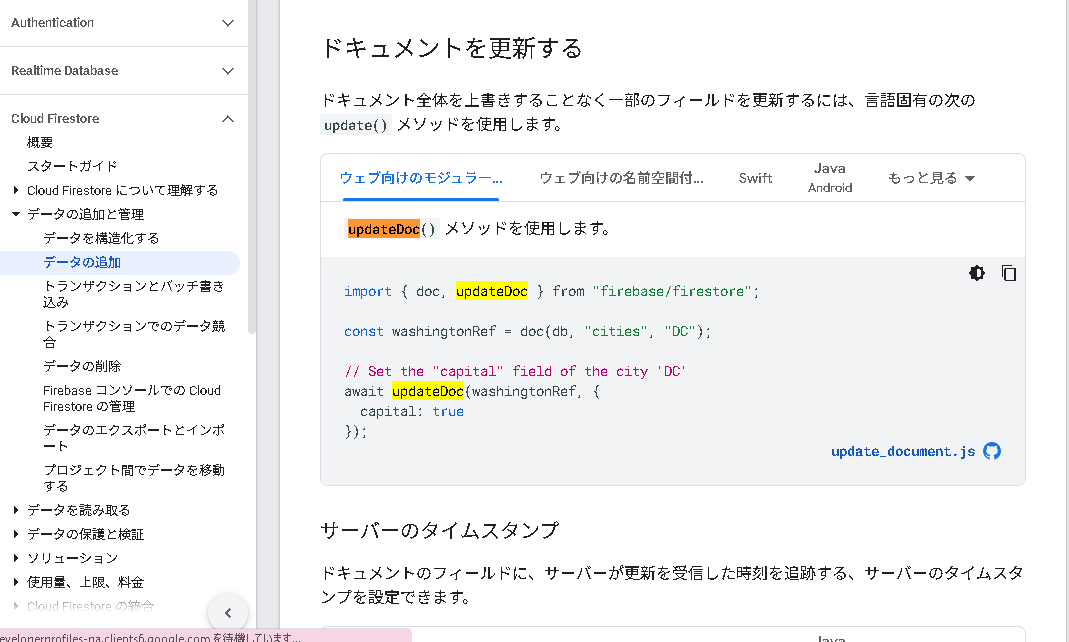Expand the ソリューション tree item
The image size is (1069, 642).
[16, 557]
